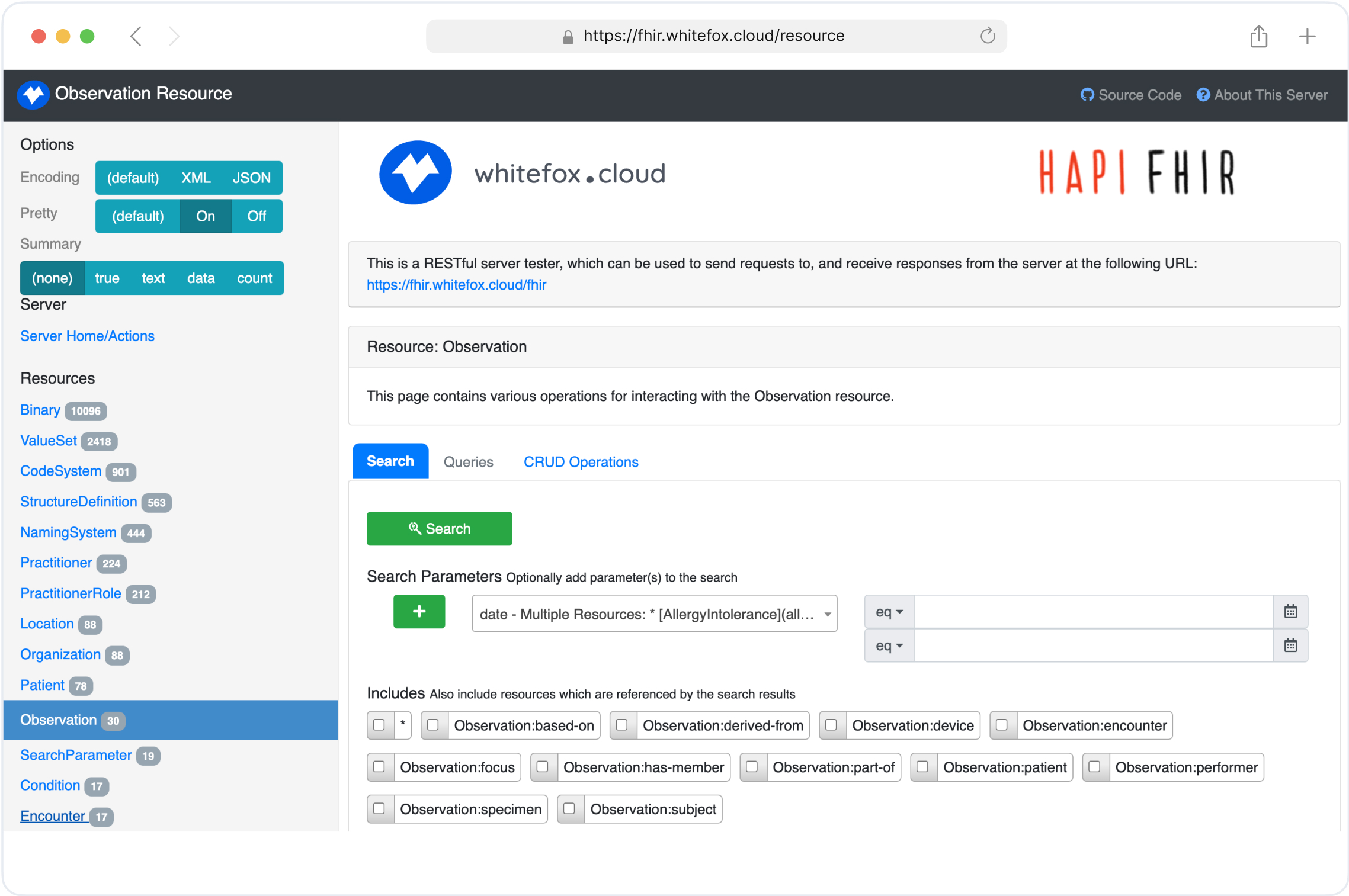Switch to CRUD Operations tab

click(x=581, y=461)
